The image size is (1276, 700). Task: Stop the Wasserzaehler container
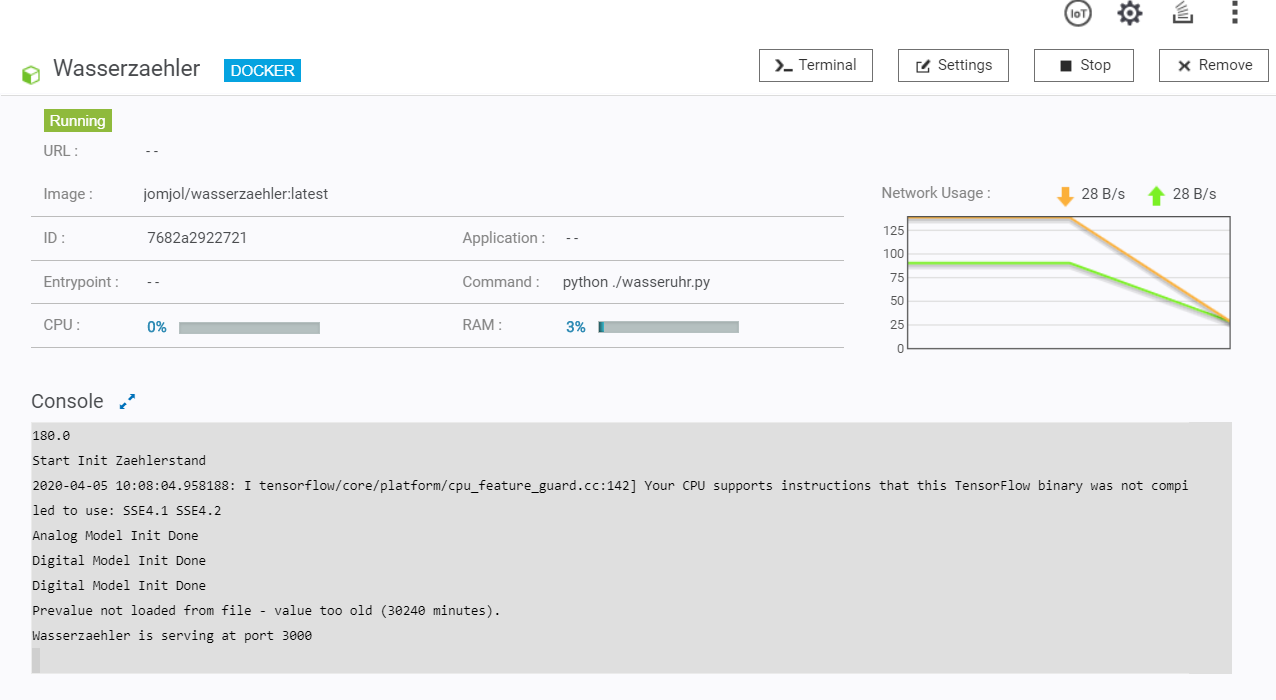click(x=1084, y=65)
